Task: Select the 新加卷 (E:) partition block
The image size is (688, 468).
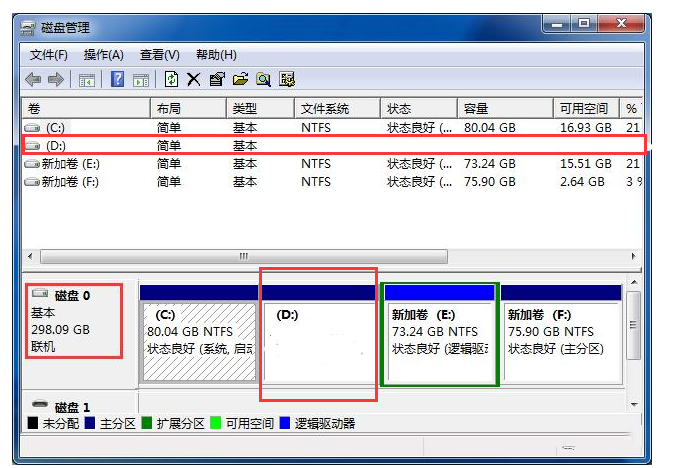Action: [440, 335]
